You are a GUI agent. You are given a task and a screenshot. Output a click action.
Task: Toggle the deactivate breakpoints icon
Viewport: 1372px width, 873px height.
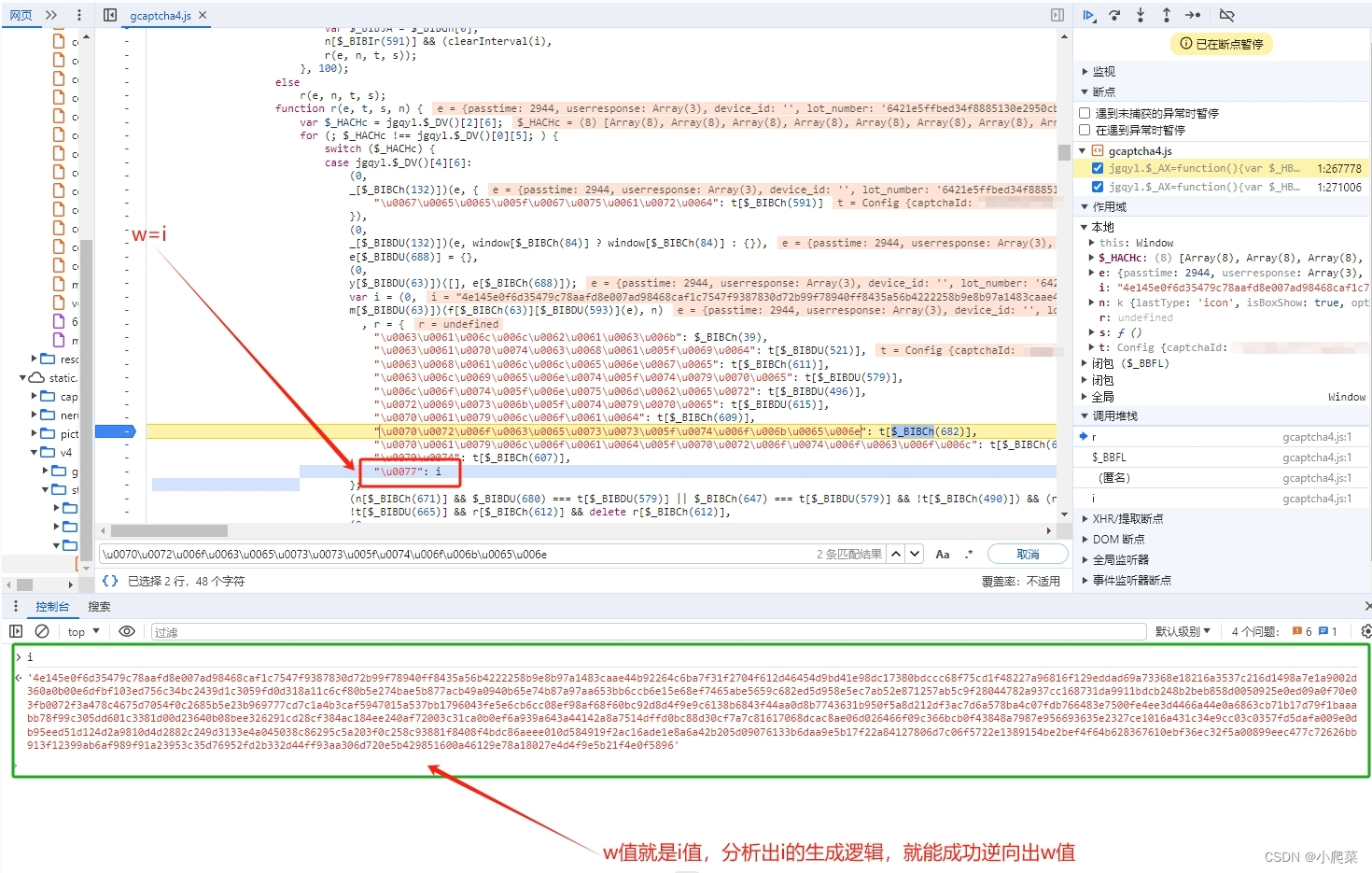click(1227, 15)
